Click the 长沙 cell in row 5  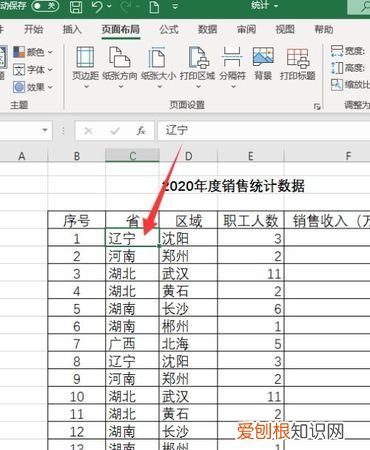189,308
